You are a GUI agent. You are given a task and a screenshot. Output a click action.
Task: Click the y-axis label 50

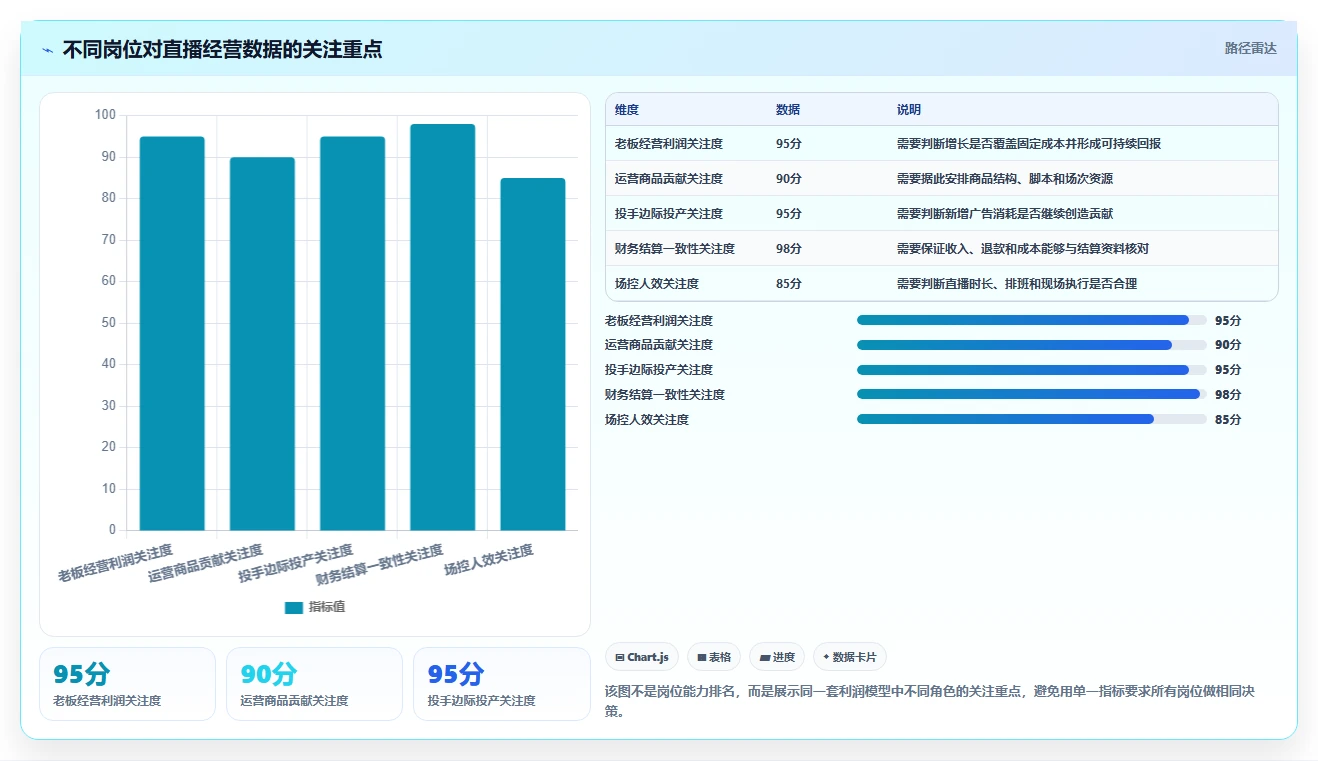point(109,323)
